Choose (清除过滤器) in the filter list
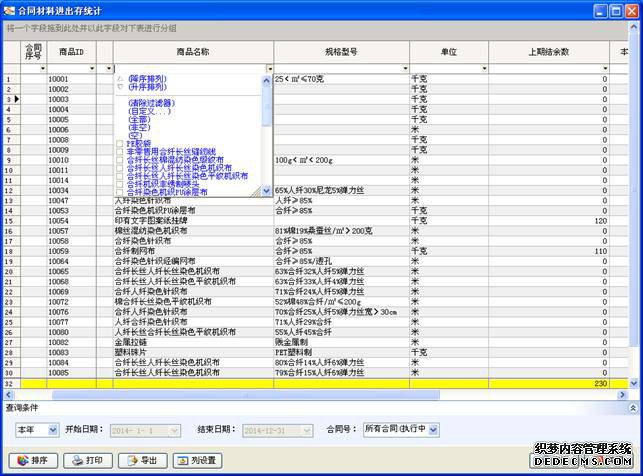 [155, 102]
